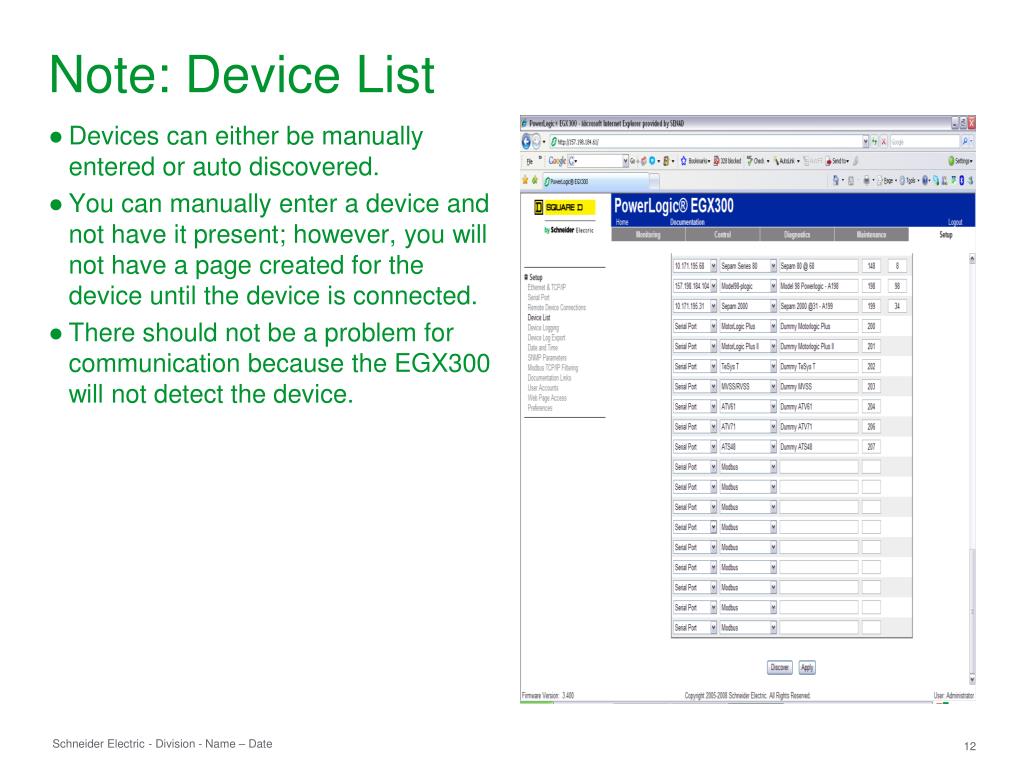Viewport: 1024px width, 768px height.
Task: Open Web Page Access setup page
Action: click(547, 398)
